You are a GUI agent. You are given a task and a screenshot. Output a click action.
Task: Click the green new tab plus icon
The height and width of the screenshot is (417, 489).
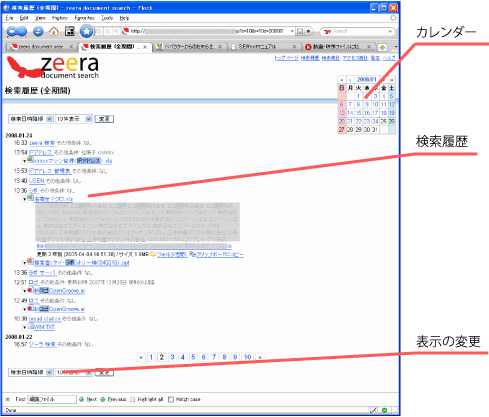point(382,47)
